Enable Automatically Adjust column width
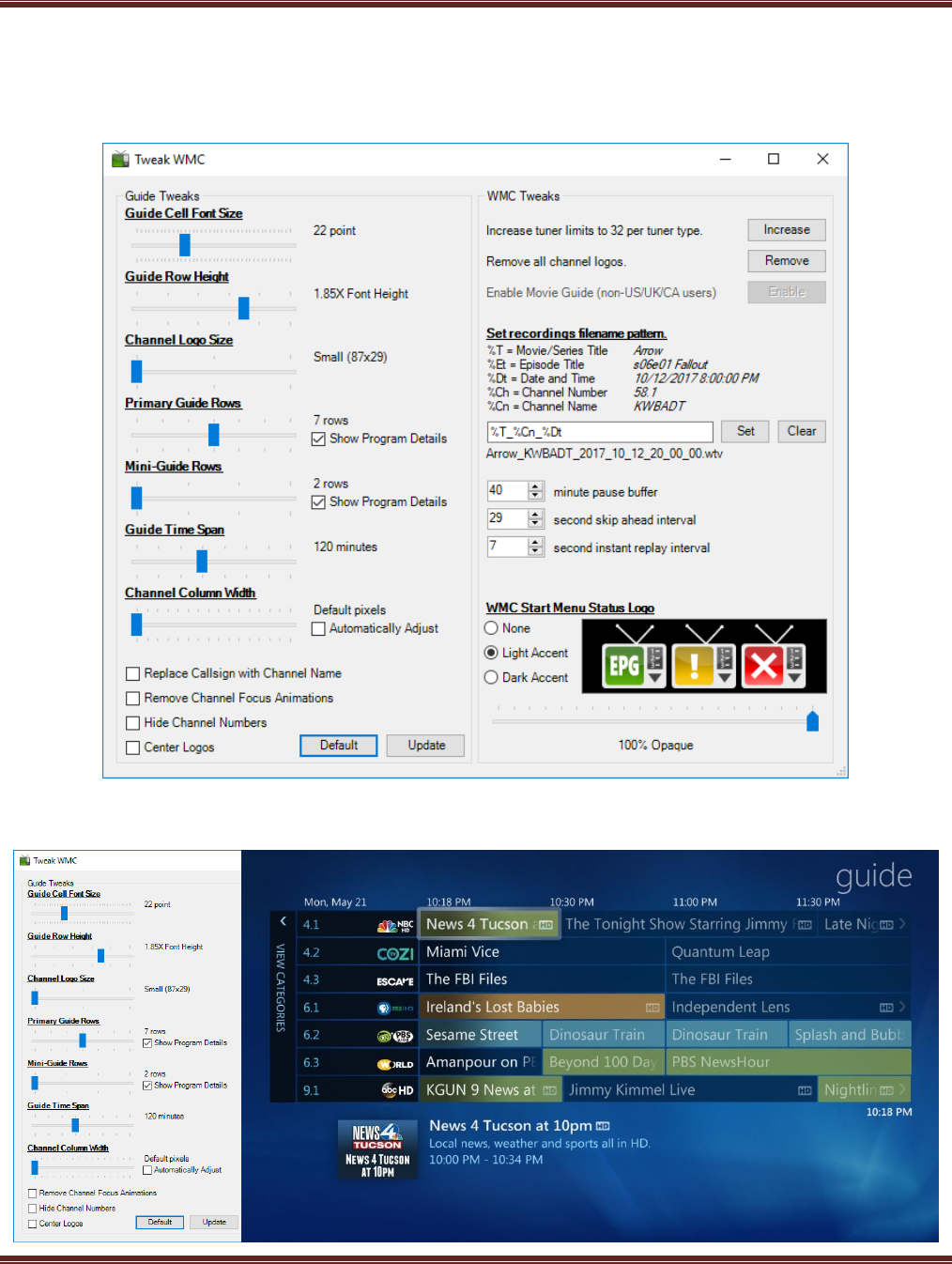Screen dimensions: 952x1264 (318, 628)
